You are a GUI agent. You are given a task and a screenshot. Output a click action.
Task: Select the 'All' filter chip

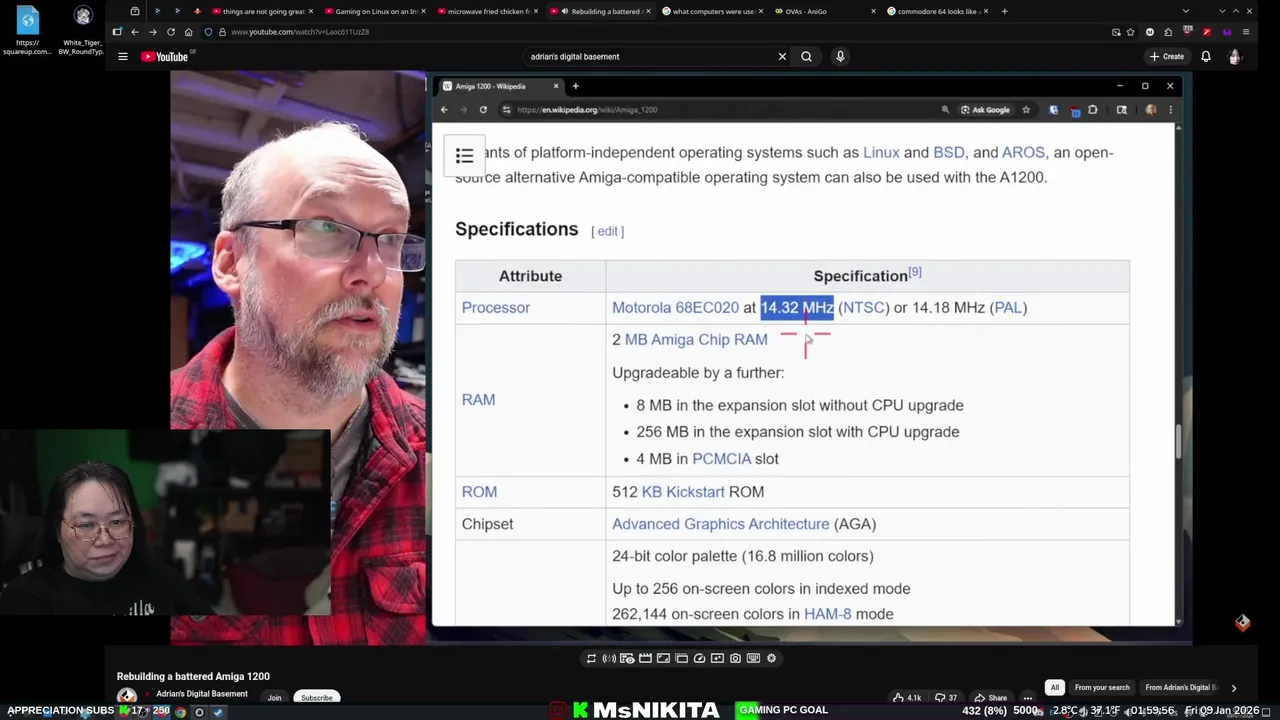point(1054,688)
